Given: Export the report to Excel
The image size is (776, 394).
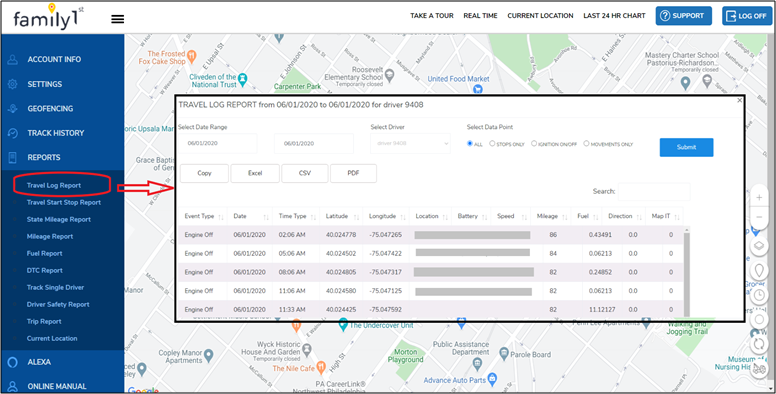Looking at the screenshot, I should pos(255,173).
